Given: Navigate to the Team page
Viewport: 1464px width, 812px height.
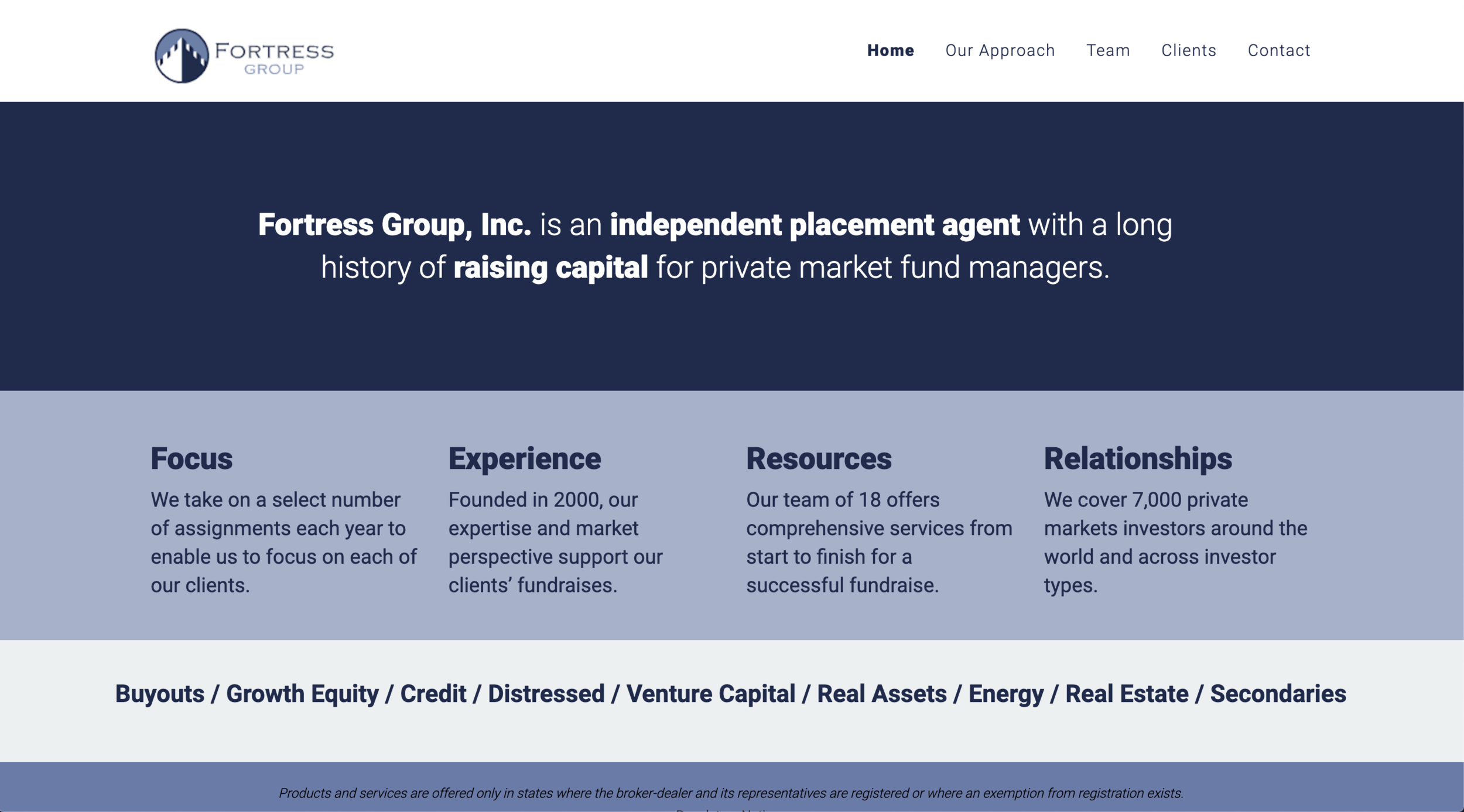Looking at the screenshot, I should (x=1108, y=50).
